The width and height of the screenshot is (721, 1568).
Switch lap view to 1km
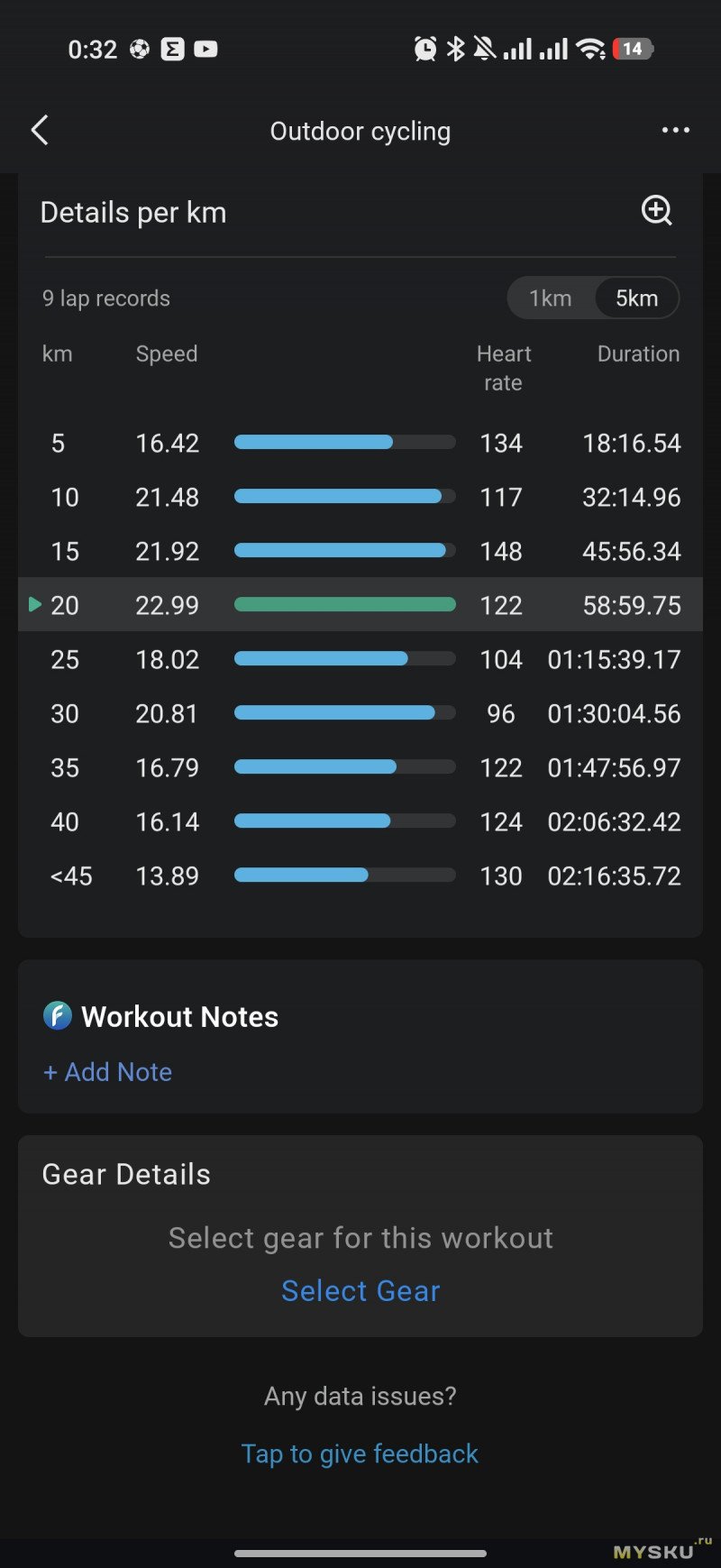point(550,298)
